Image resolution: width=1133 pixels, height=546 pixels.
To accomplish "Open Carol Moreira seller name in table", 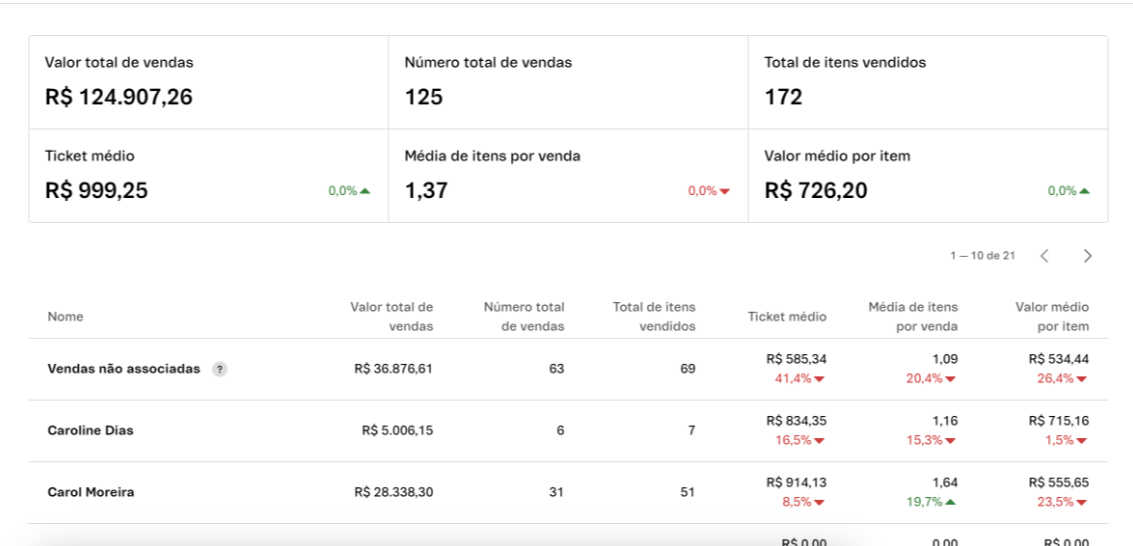I will coord(90,492).
